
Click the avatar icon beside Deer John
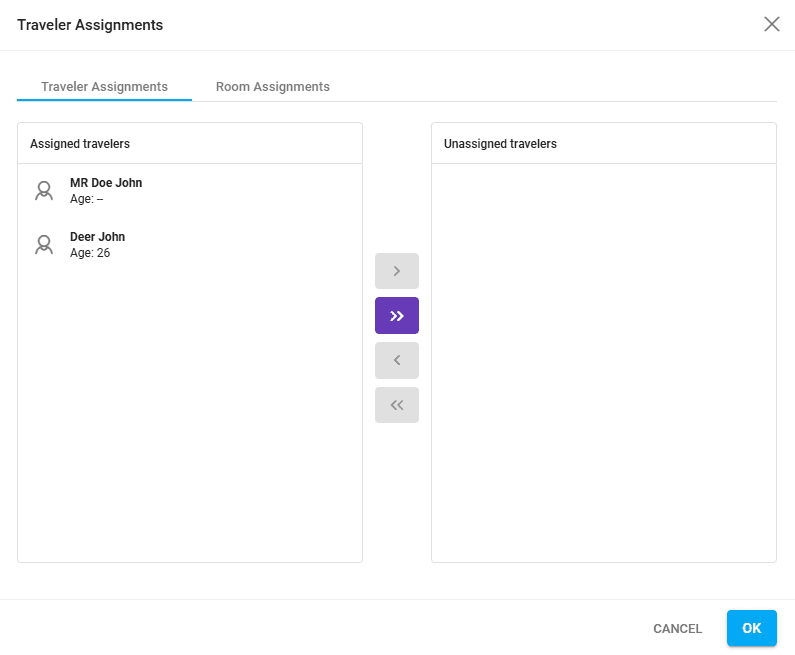[x=43, y=245]
